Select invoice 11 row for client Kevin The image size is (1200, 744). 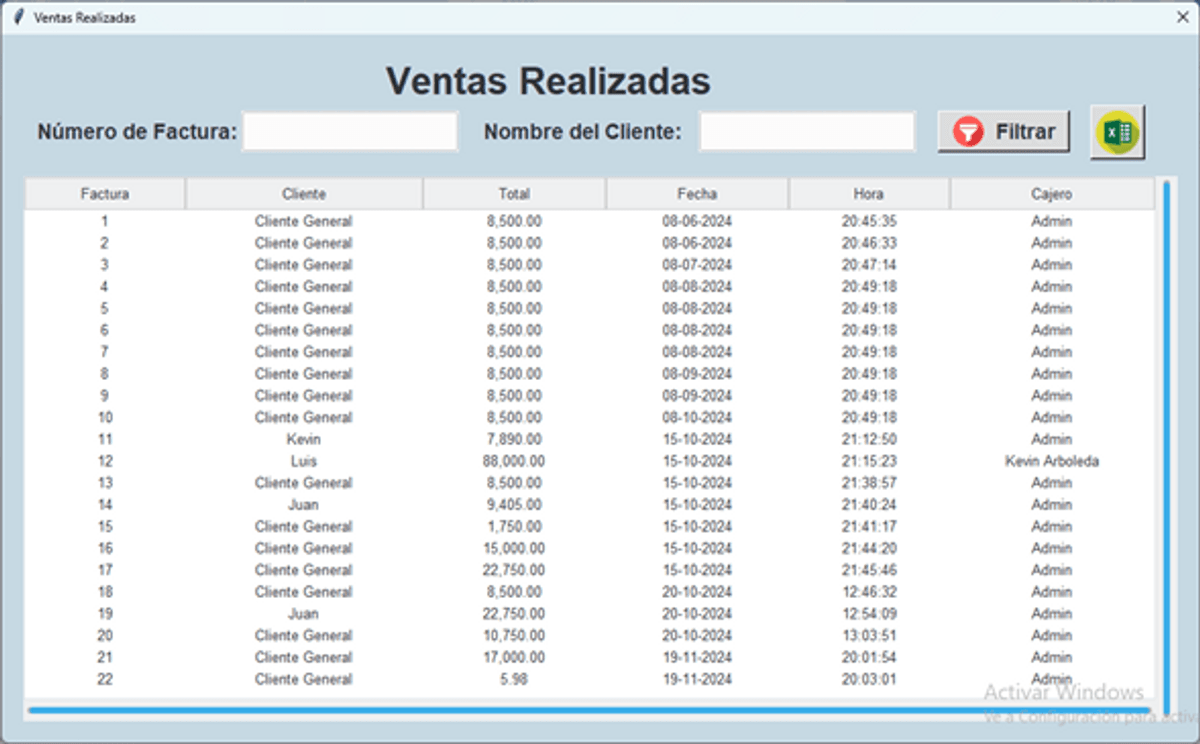[304, 439]
